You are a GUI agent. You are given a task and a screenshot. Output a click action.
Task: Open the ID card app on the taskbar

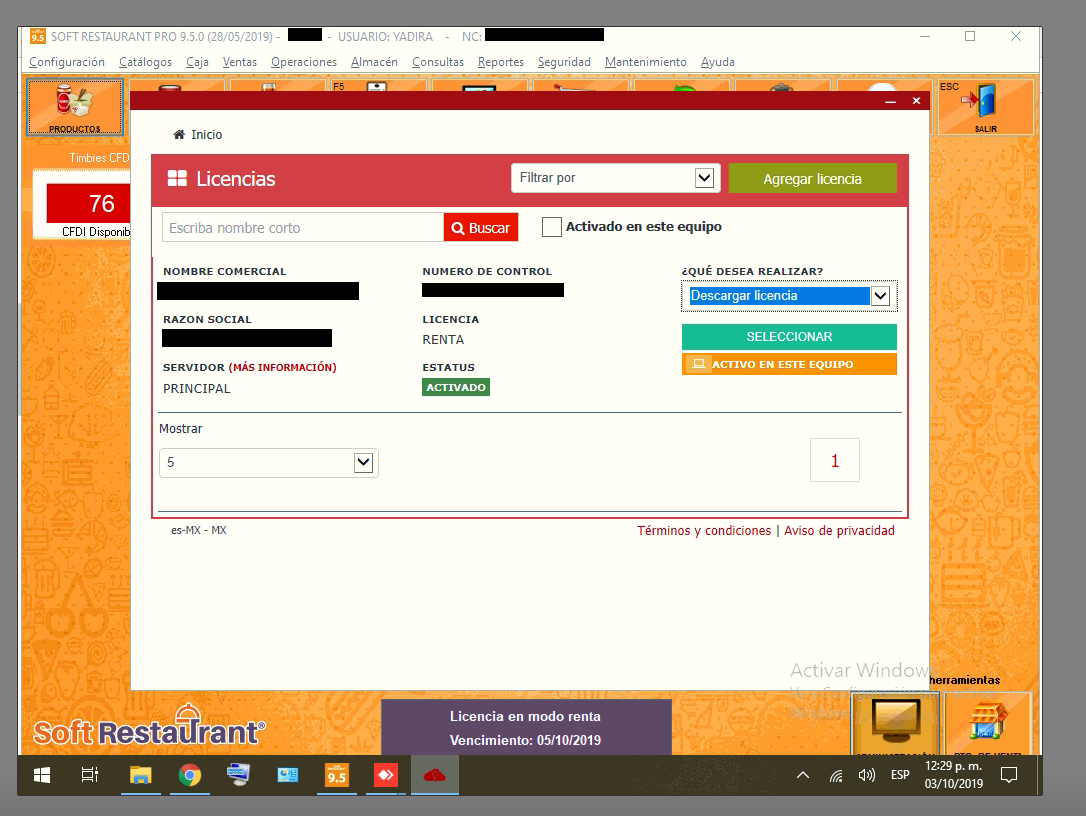[x=288, y=775]
